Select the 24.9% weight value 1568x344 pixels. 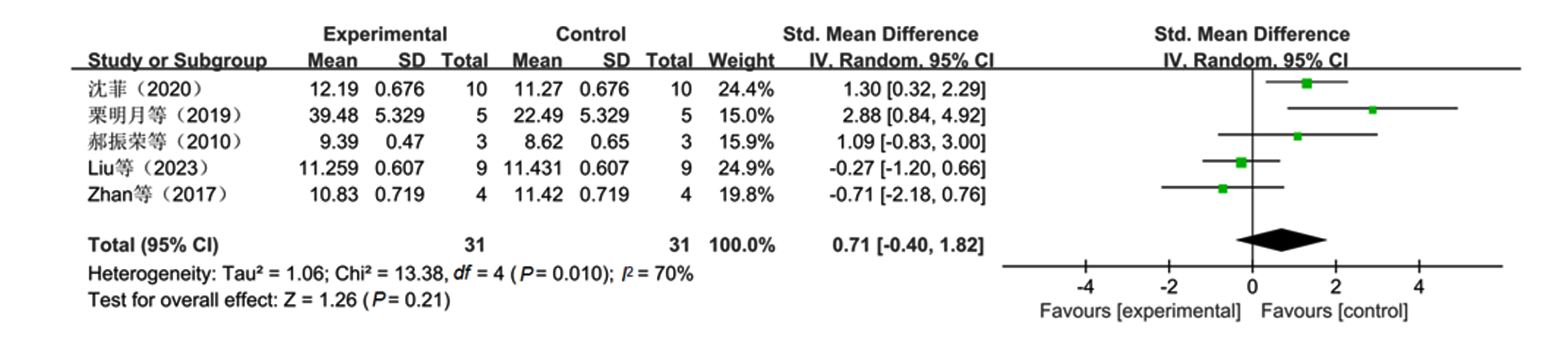(746, 168)
